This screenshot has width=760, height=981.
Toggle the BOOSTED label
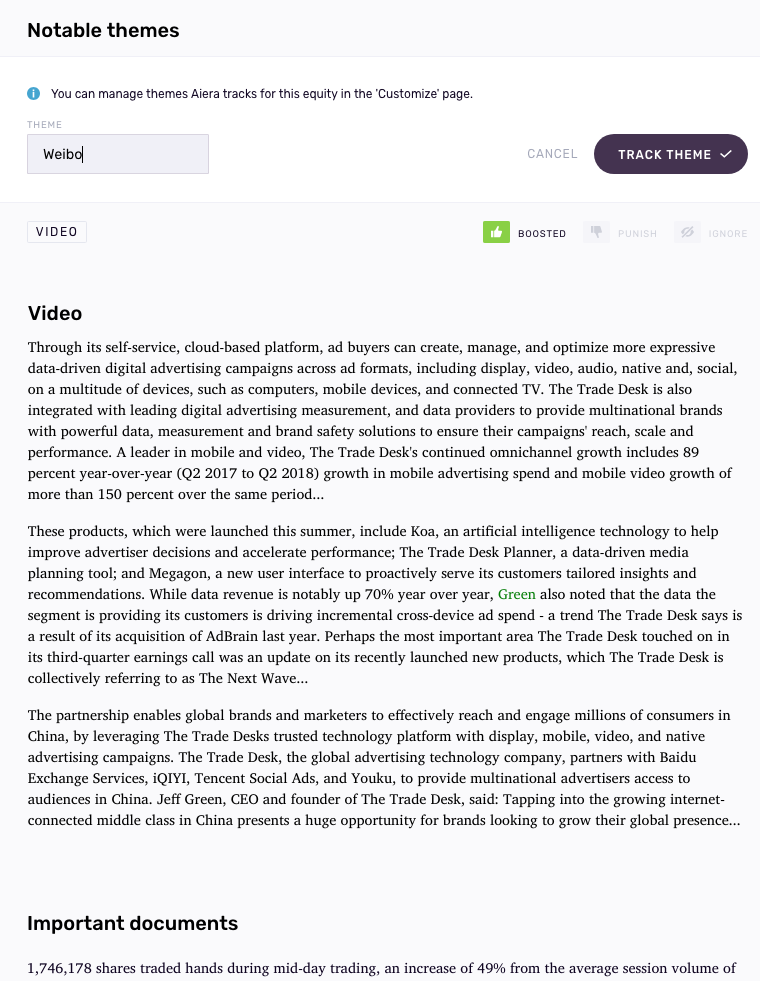click(542, 234)
